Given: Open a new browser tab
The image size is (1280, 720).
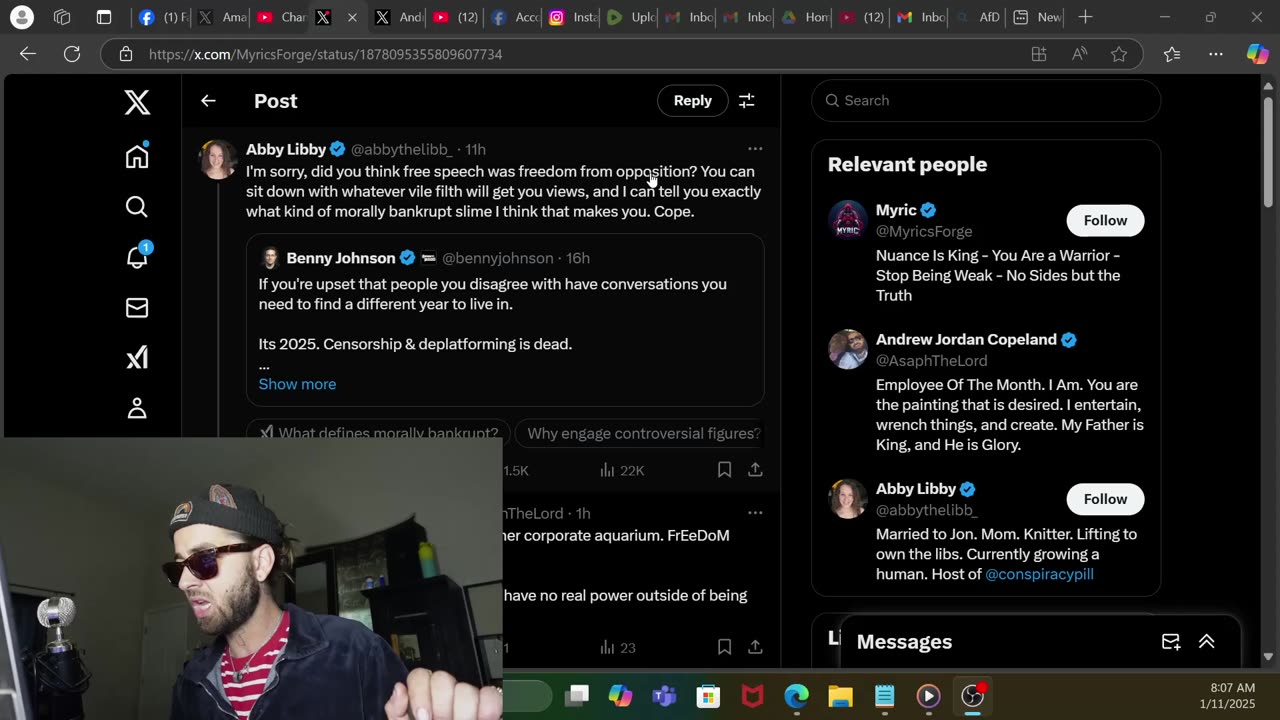Looking at the screenshot, I should click(1085, 17).
